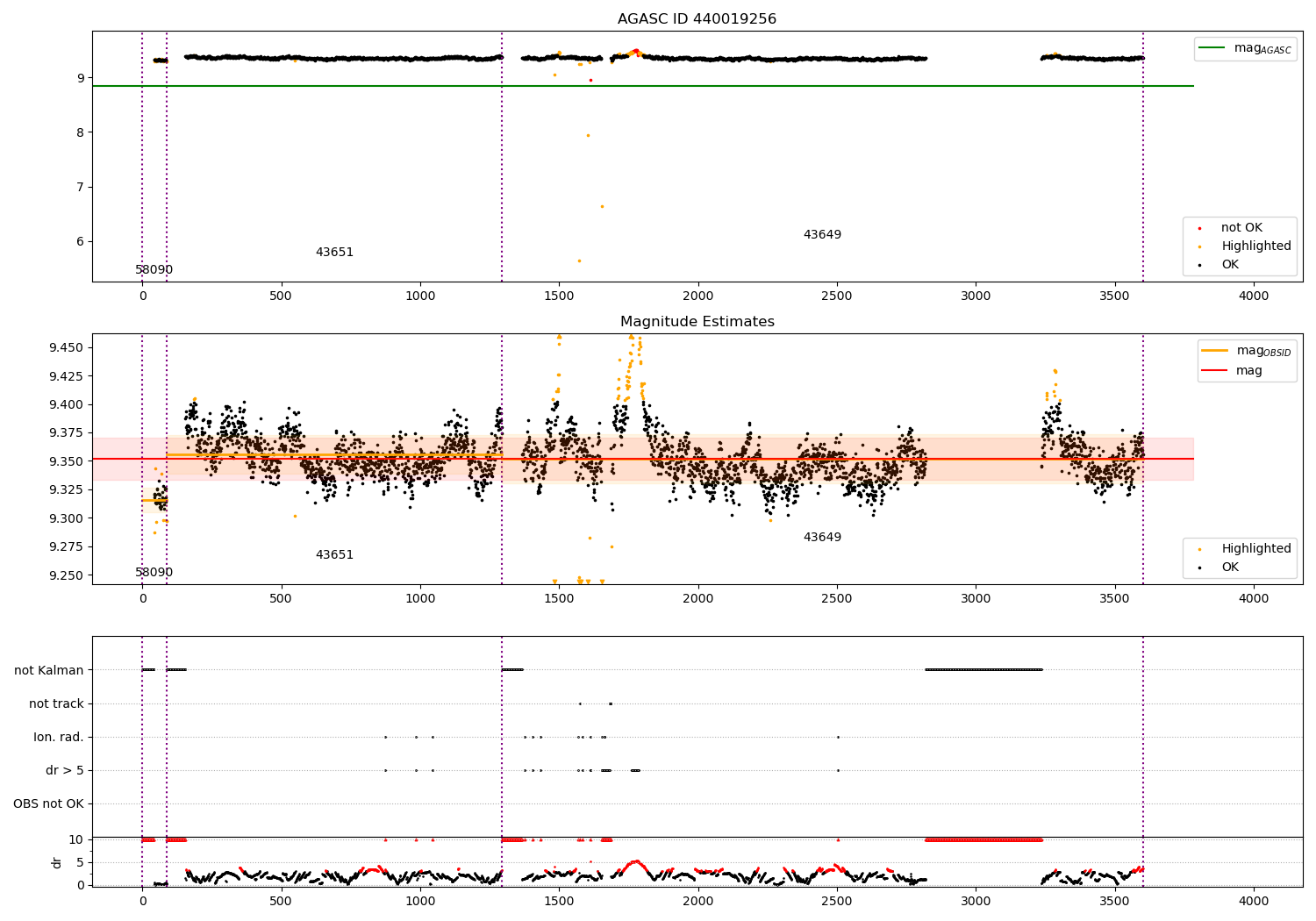Click the 9.400 y-axis tick label
Viewport: 1316px width, 921px height.
[67, 405]
